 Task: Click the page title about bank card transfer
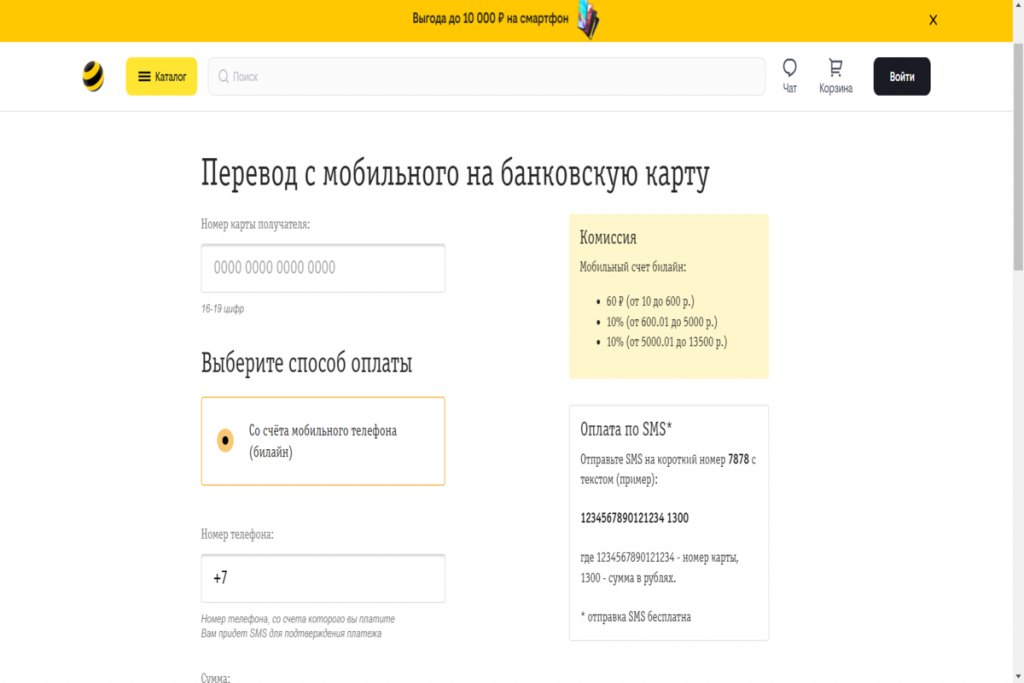click(x=455, y=174)
